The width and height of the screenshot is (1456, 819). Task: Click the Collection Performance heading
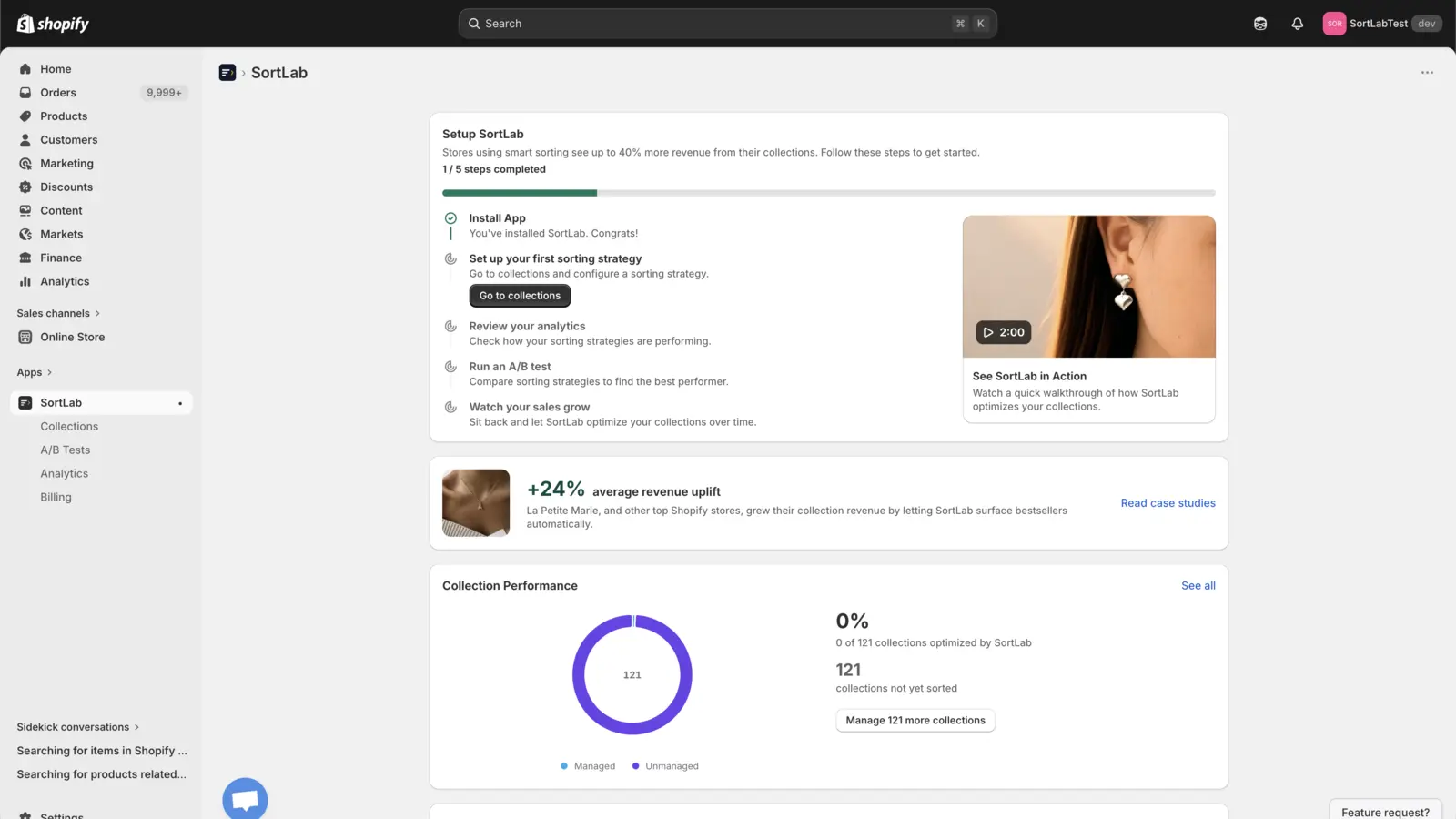510,586
